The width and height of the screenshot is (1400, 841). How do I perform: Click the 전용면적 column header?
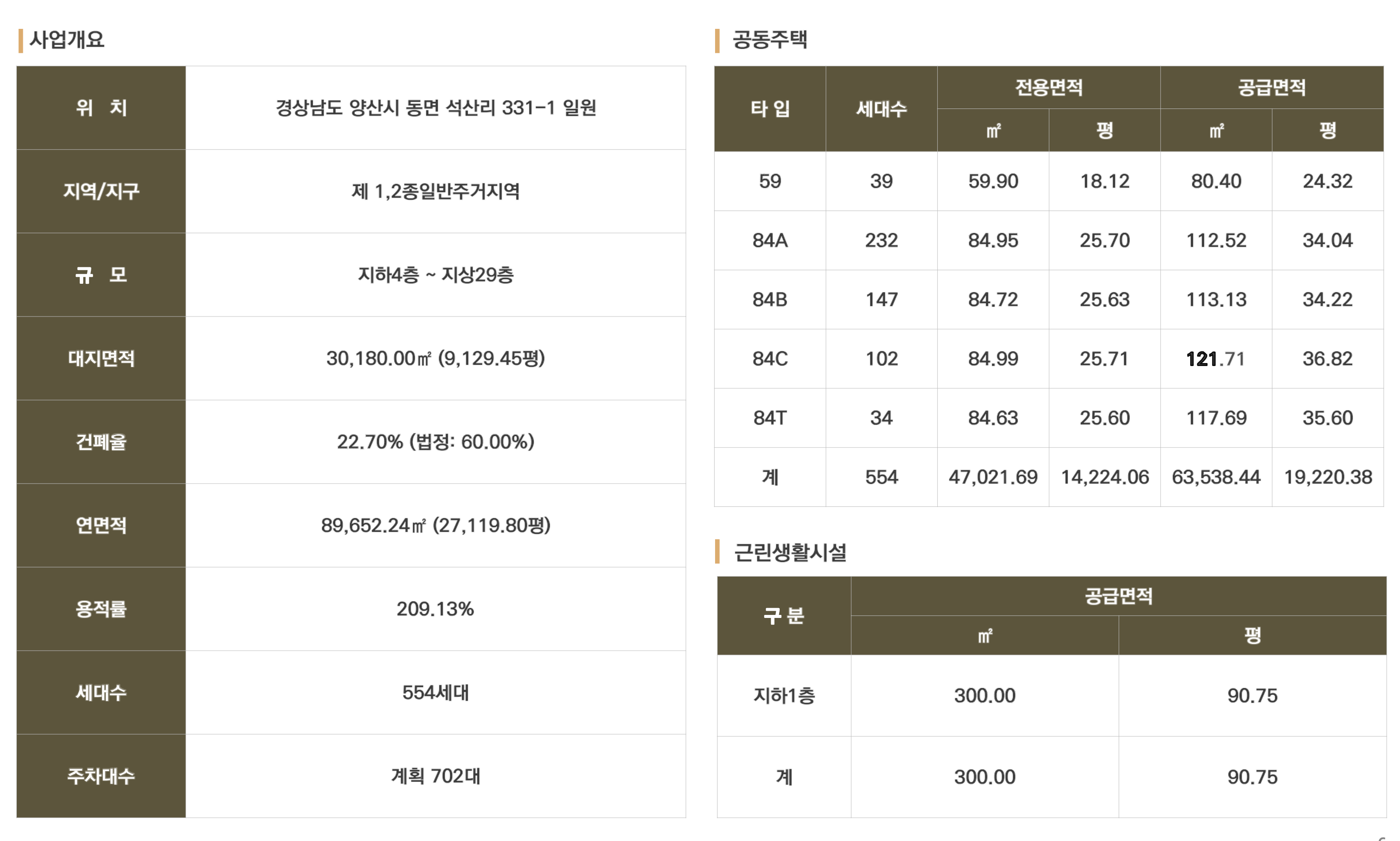point(1048,87)
